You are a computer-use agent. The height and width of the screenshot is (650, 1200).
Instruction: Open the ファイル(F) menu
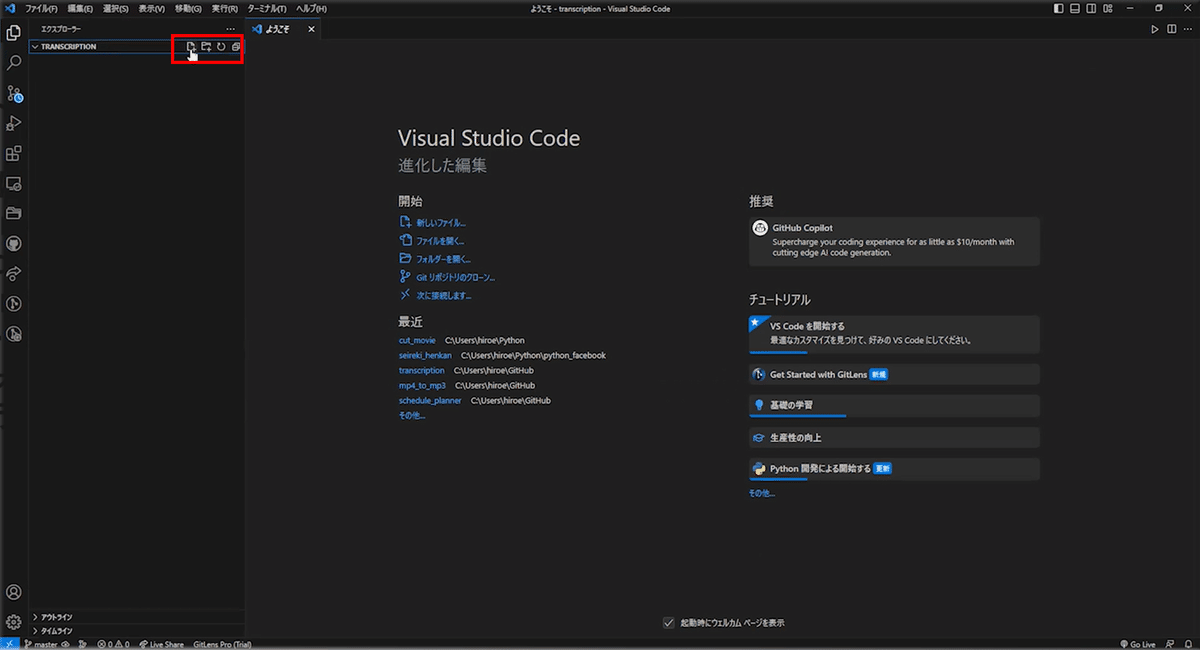[x=41, y=9]
